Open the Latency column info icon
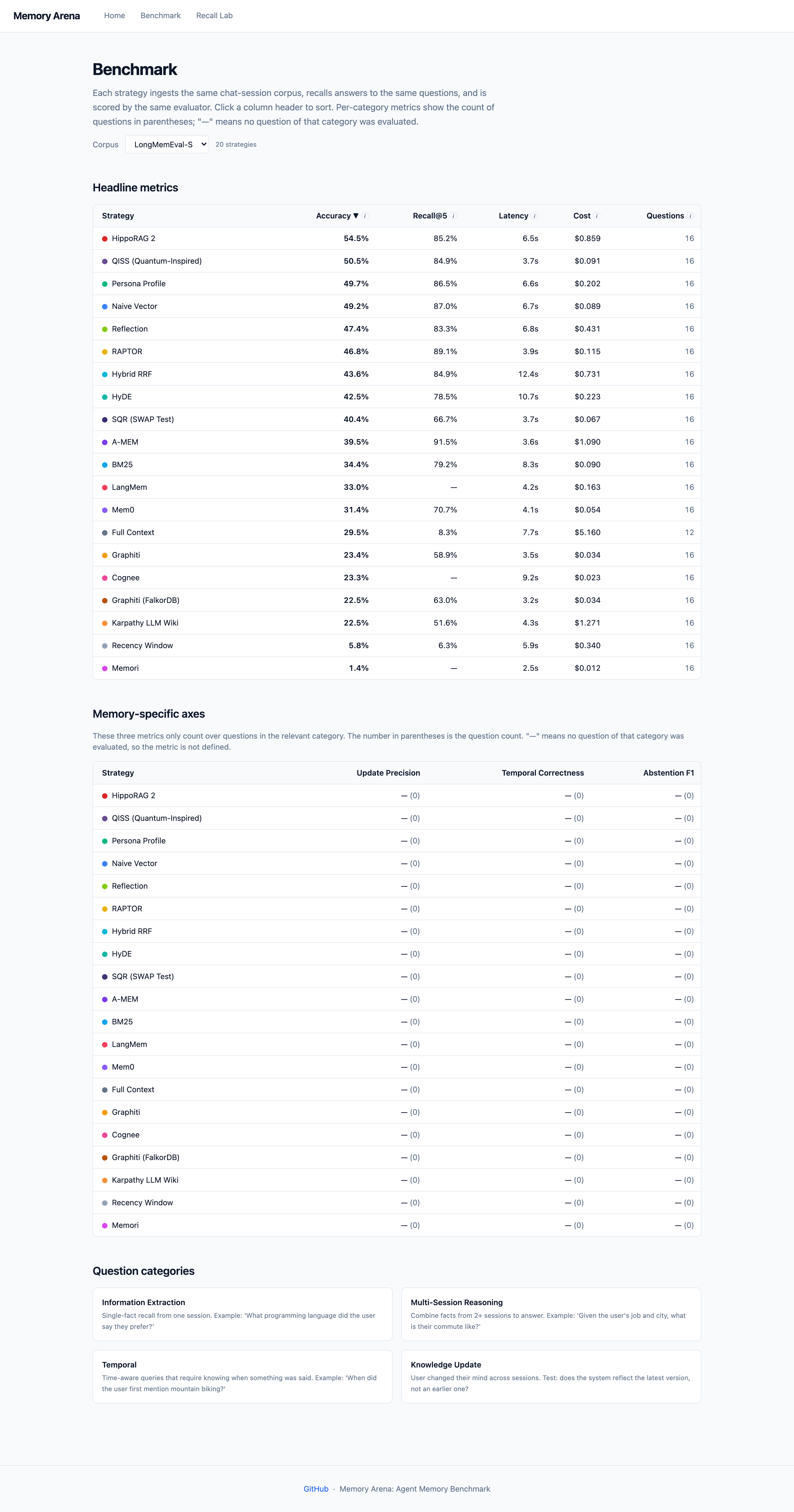The image size is (794, 1512). tap(535, 216)
